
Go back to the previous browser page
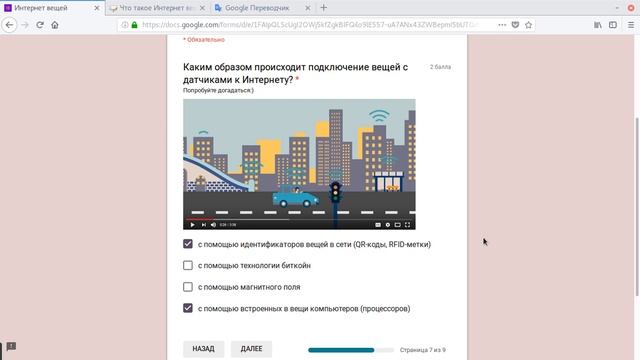[9, 25]
